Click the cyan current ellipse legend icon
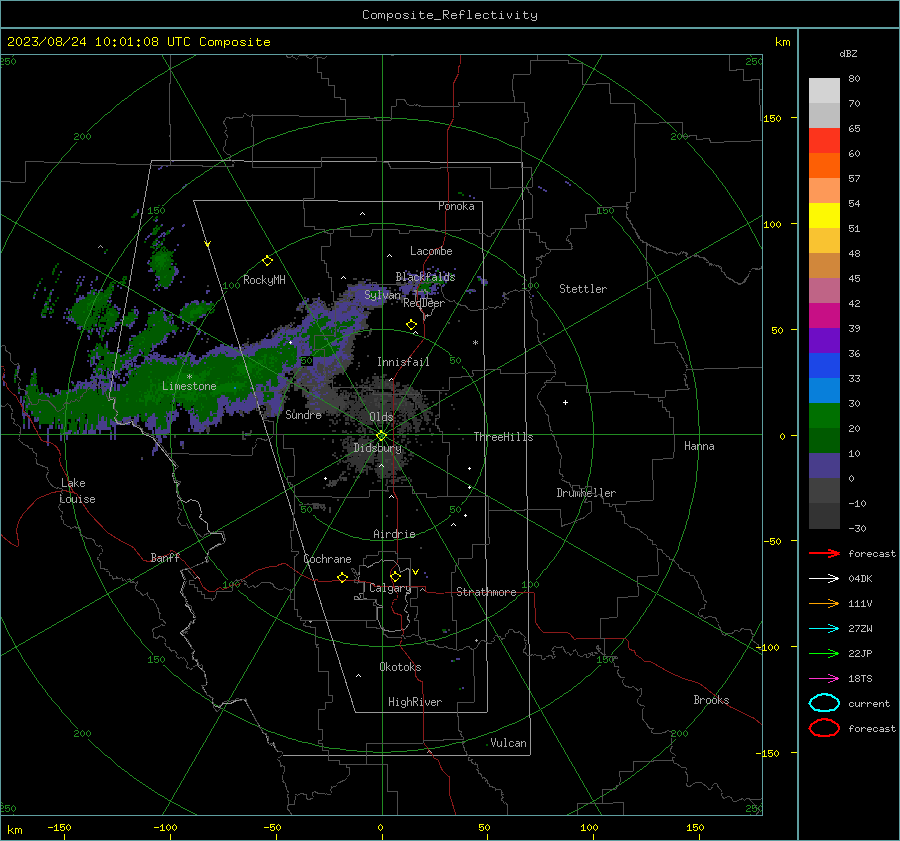Screen dimensions: 900x841 (x=824, y=703)
